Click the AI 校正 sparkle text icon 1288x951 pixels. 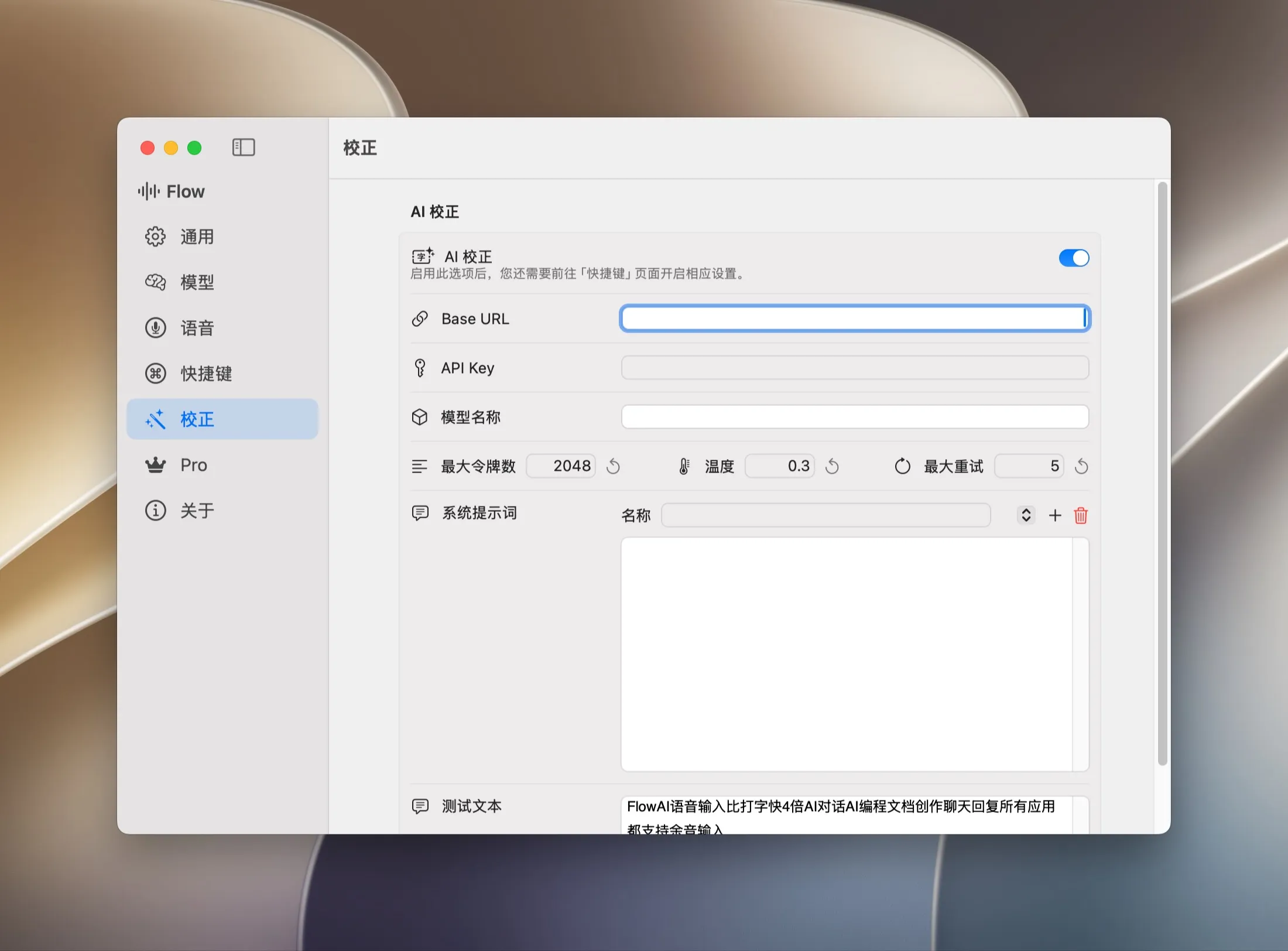[423, 256]
